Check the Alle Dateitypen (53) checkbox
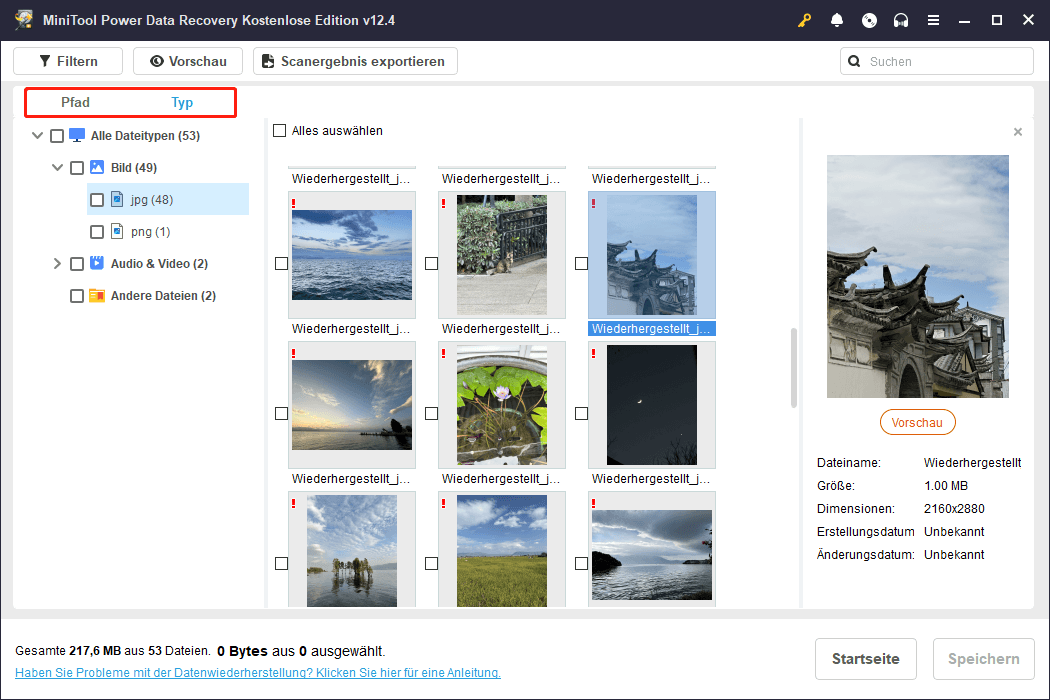 coord(57,136)
